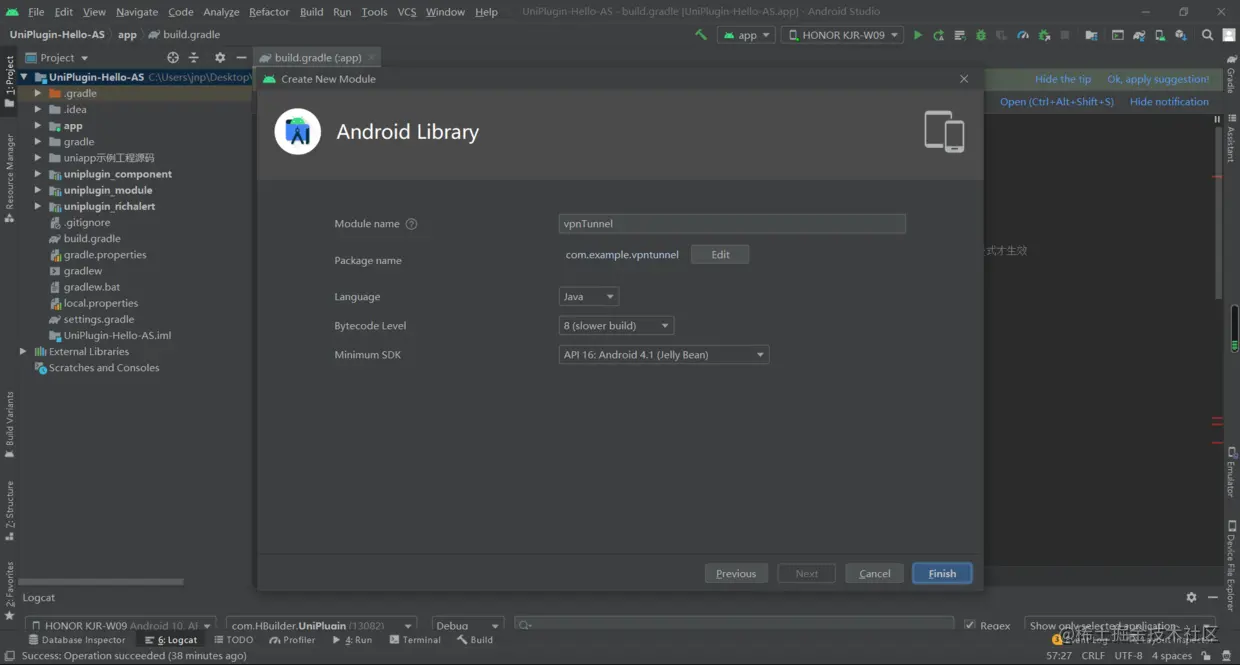
Task: Open the Profile app gauge icon
Action: point(1023,35)
